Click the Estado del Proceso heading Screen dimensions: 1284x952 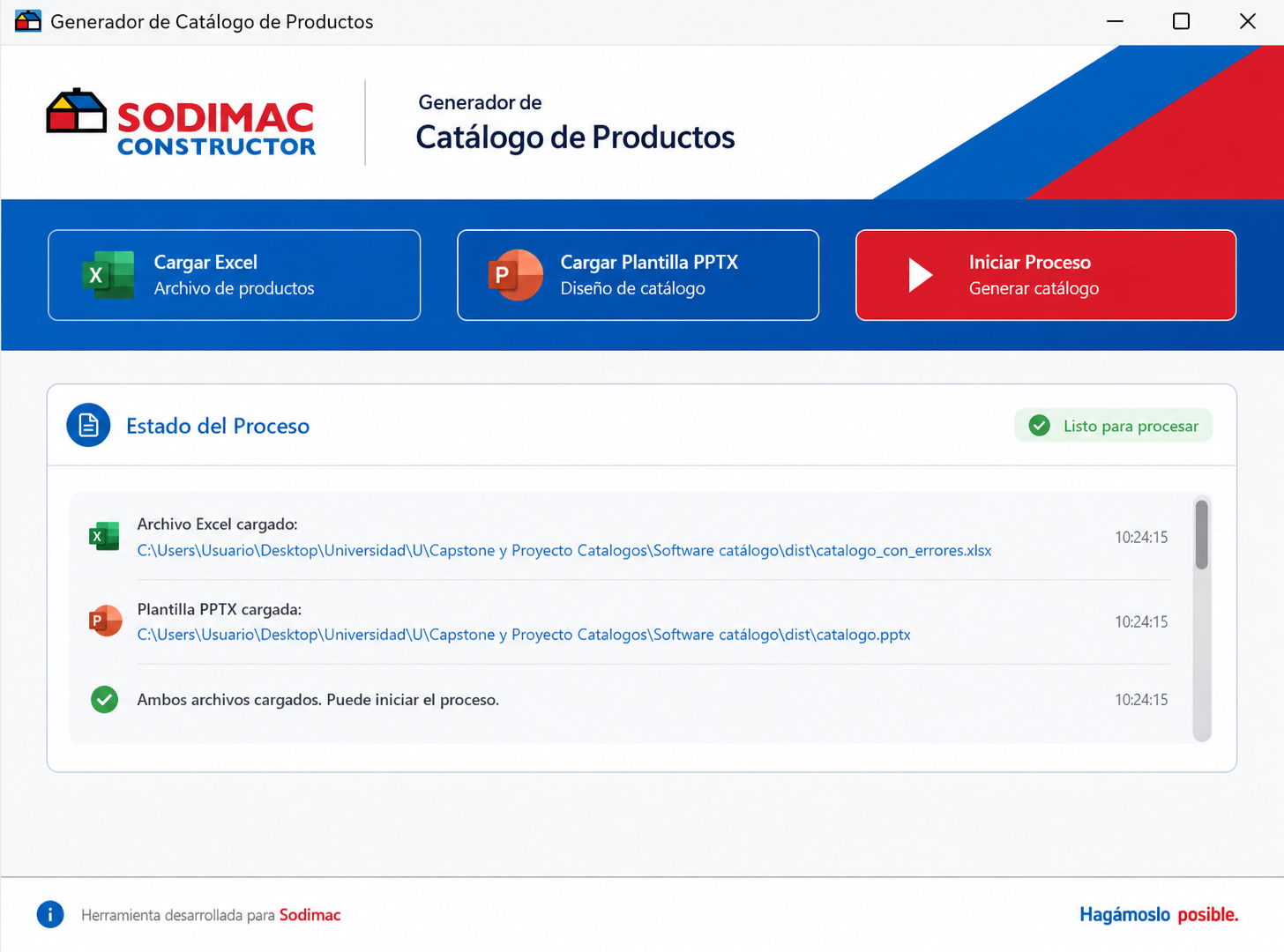218,426
